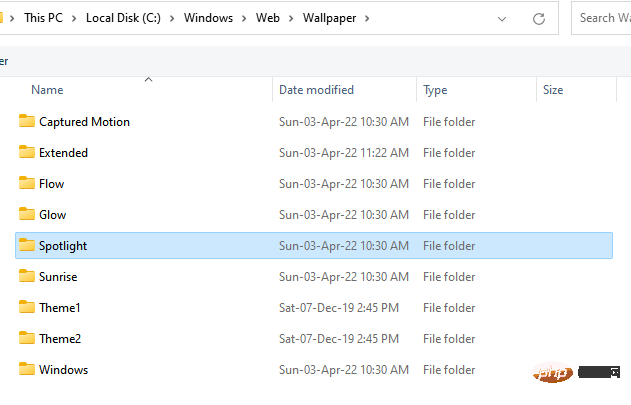The width and height of the screenshot is (631, 405).
Task: Select the Spotlight folder icon
Action: 27,245
